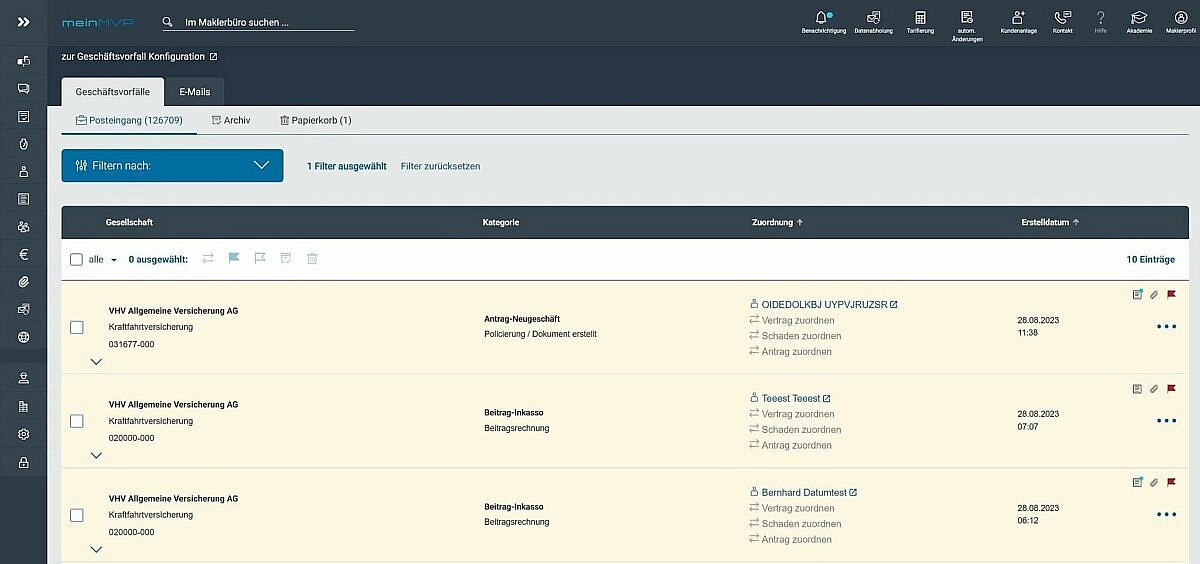Open Maklerprofil user icon
Image resolution: width=1200 pixels, height=564 pixels.
pyautogui.click(x=1181, y=18)
